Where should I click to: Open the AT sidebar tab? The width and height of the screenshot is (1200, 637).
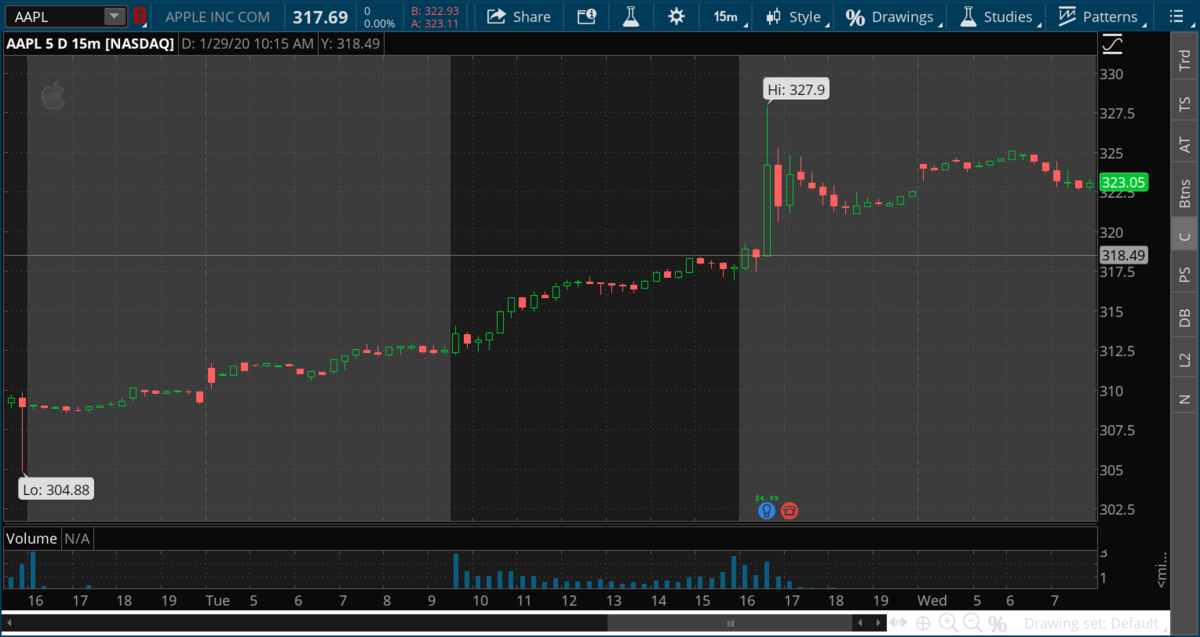click(x=1184, y=145)
